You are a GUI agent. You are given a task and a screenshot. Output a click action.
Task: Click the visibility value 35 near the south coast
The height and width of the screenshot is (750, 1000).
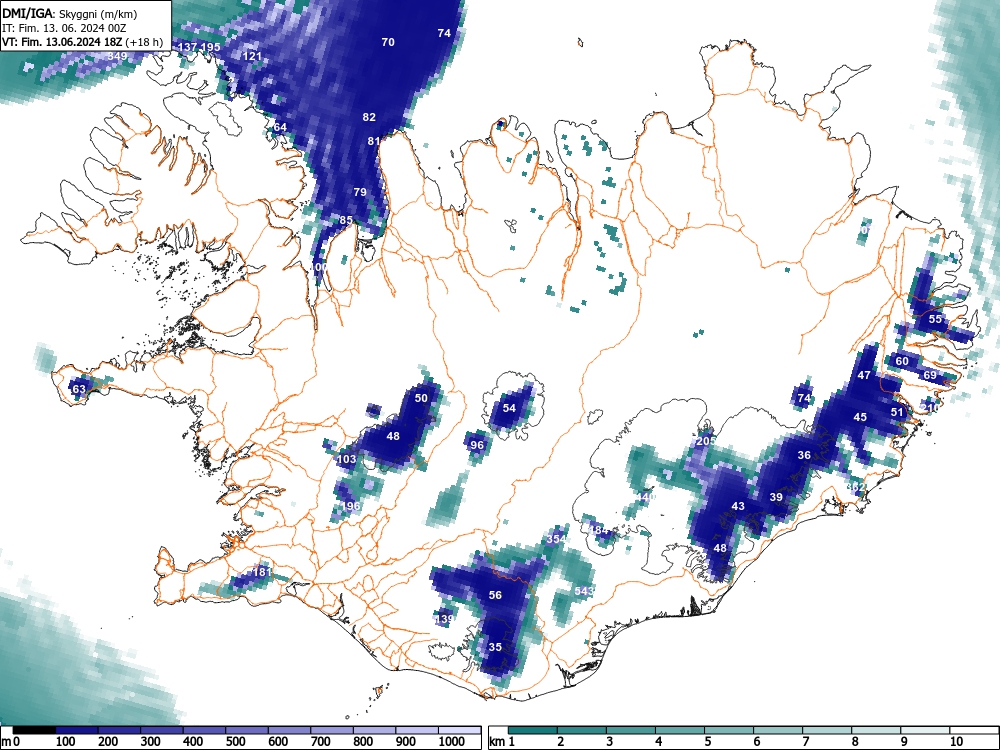tap(495, 647)
